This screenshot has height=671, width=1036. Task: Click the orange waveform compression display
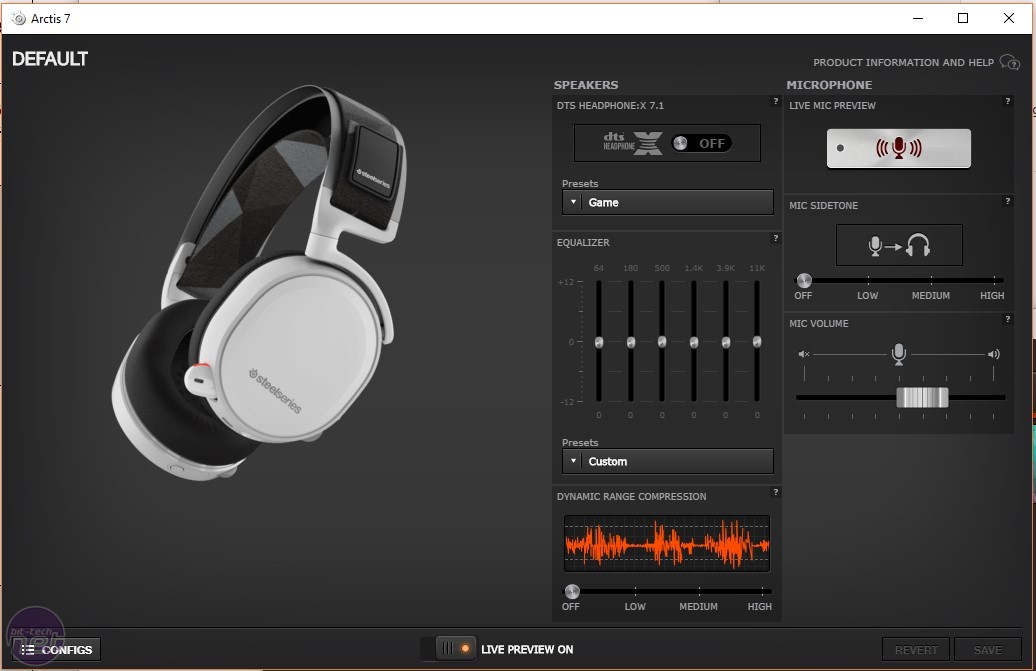pos(667,544)
